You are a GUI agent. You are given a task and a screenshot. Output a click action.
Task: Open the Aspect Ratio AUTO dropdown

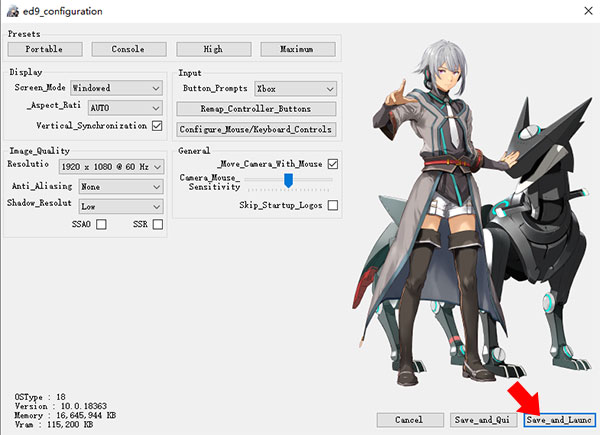point(126,108)
